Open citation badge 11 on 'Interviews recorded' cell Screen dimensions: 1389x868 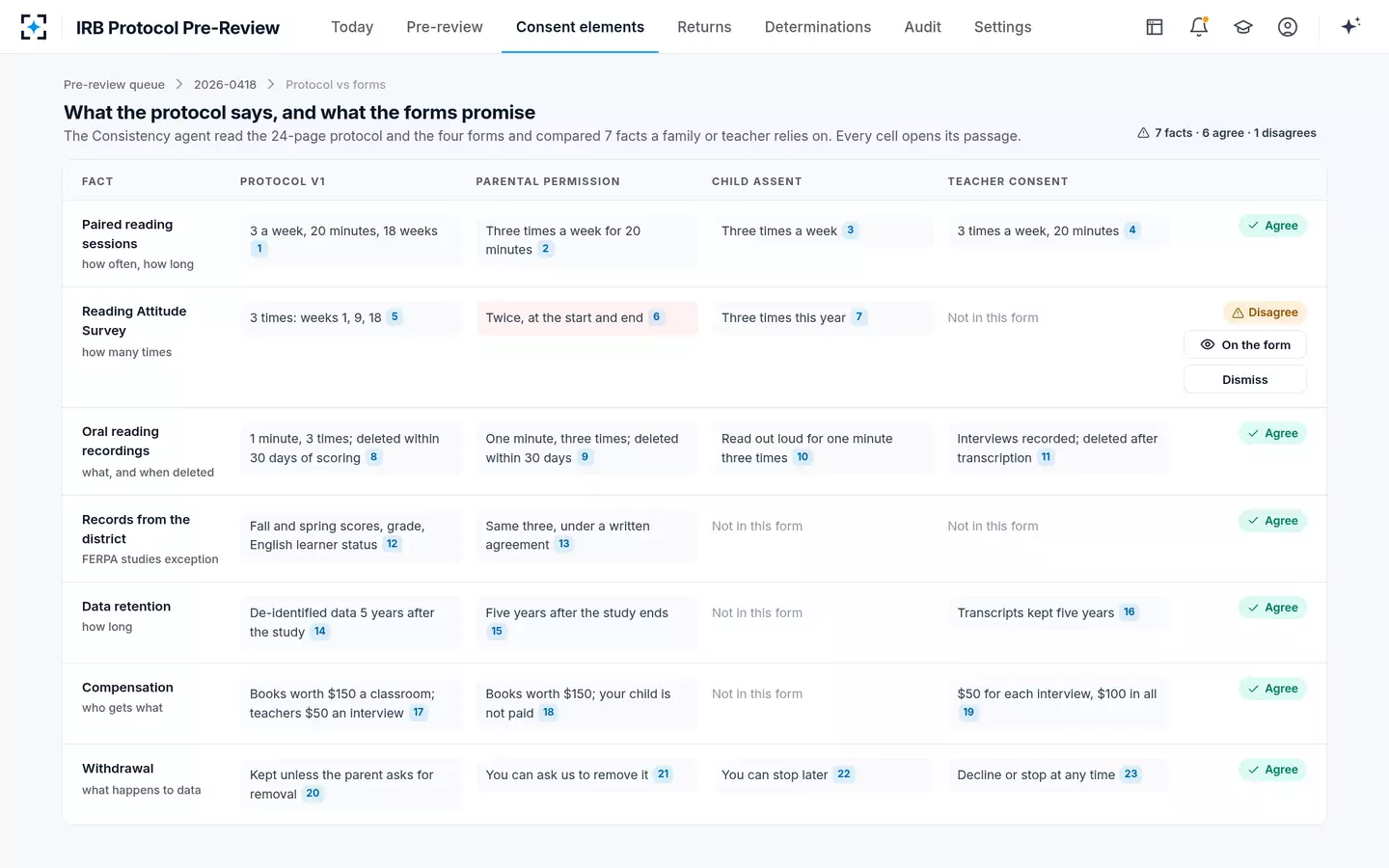[1046, 457]
